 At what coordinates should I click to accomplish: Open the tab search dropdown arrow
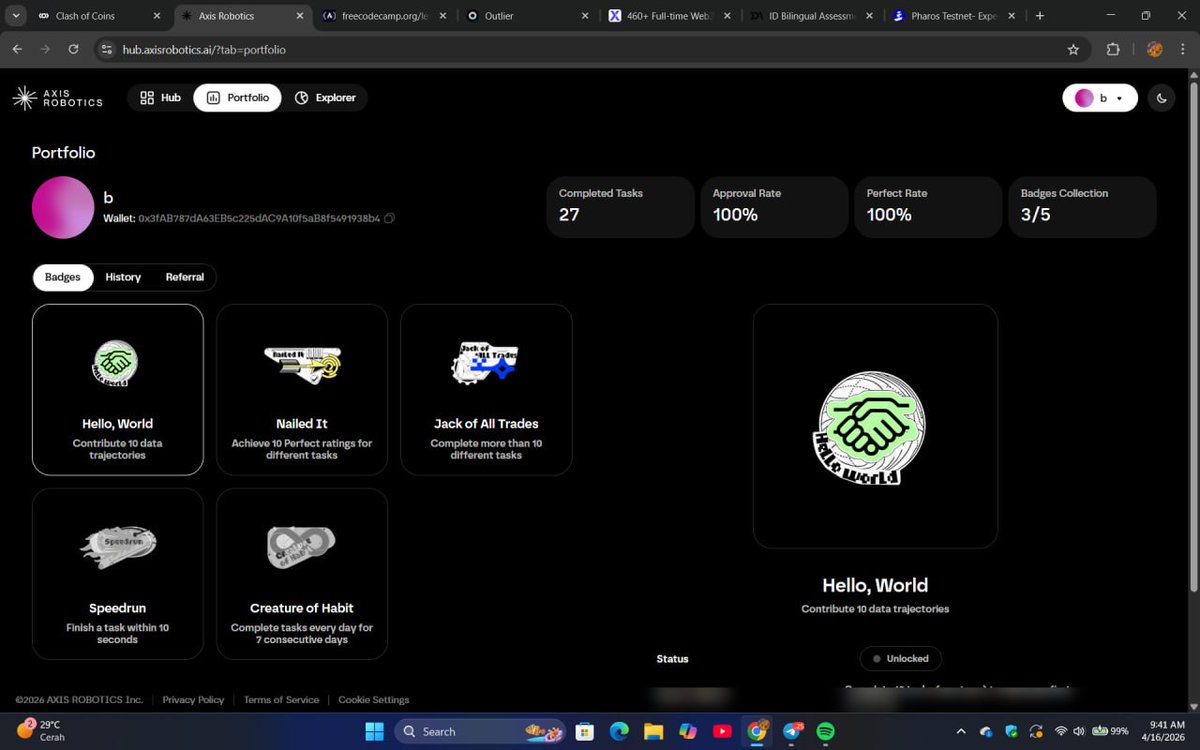(15, 15)
